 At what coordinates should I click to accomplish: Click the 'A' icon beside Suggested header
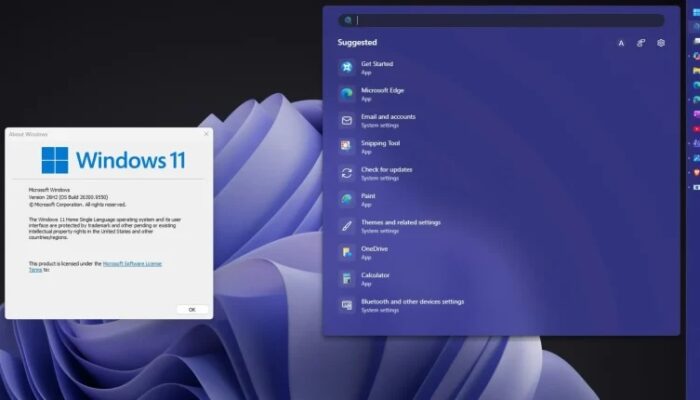pyautogui.click(x=621, y=43)
